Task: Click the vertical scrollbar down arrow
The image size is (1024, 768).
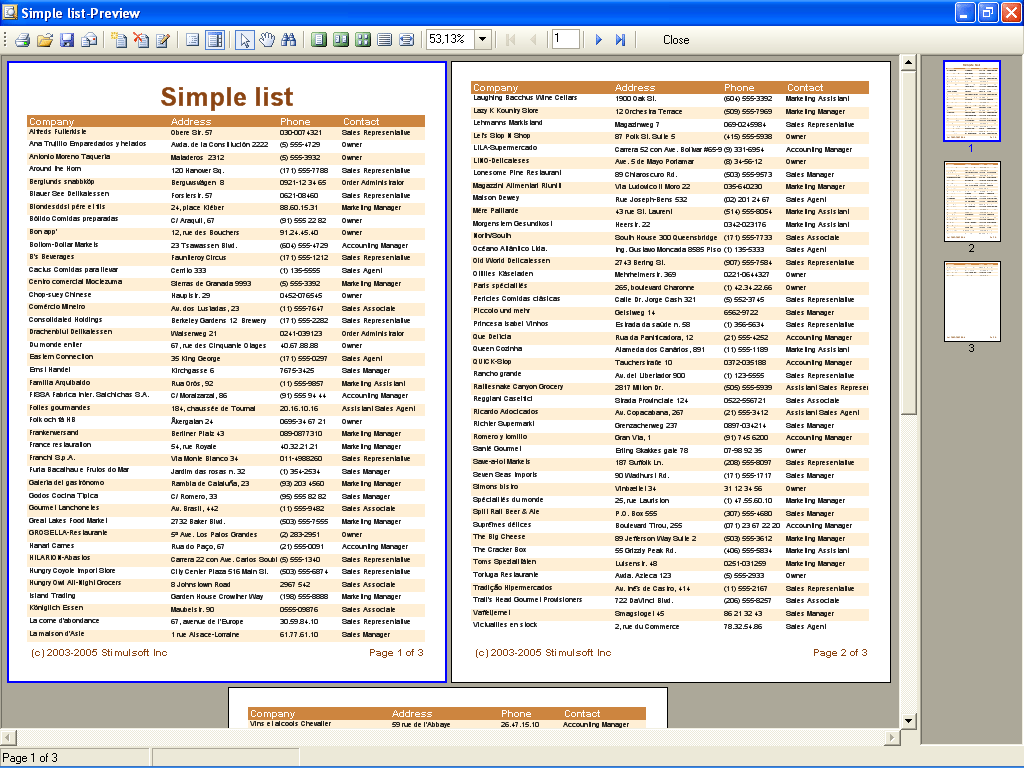Action: pyautogui.click(x=908, y=720)
